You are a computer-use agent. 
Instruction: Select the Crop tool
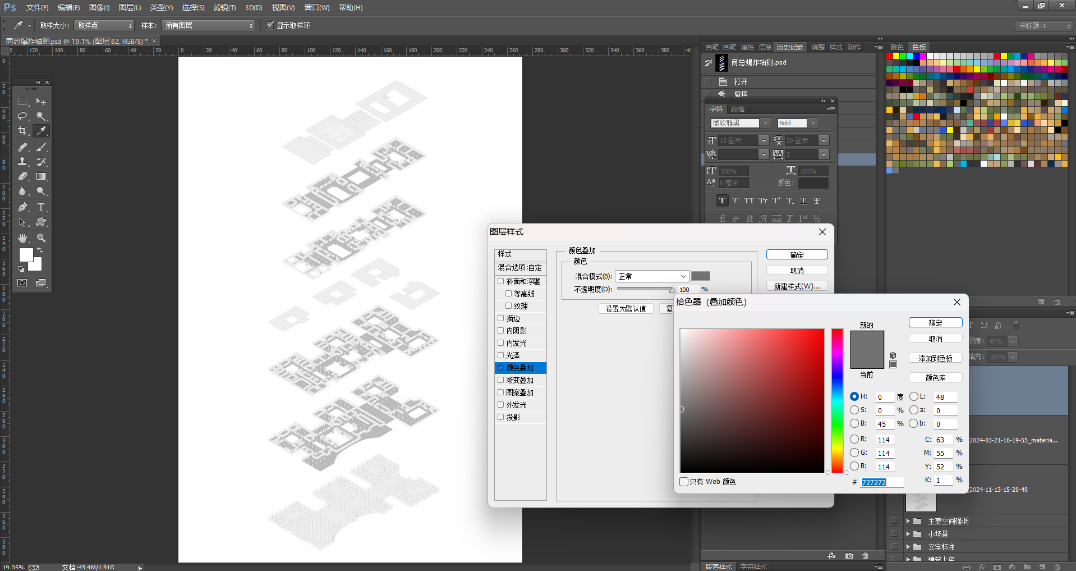tap(23, 131)
